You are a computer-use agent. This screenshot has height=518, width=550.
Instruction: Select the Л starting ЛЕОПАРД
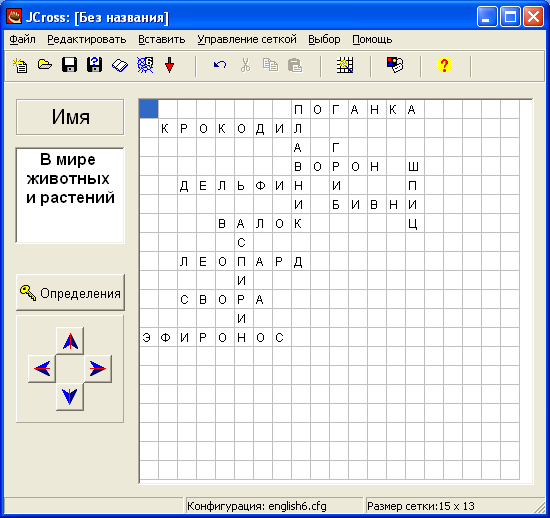[x=187, y=261]
